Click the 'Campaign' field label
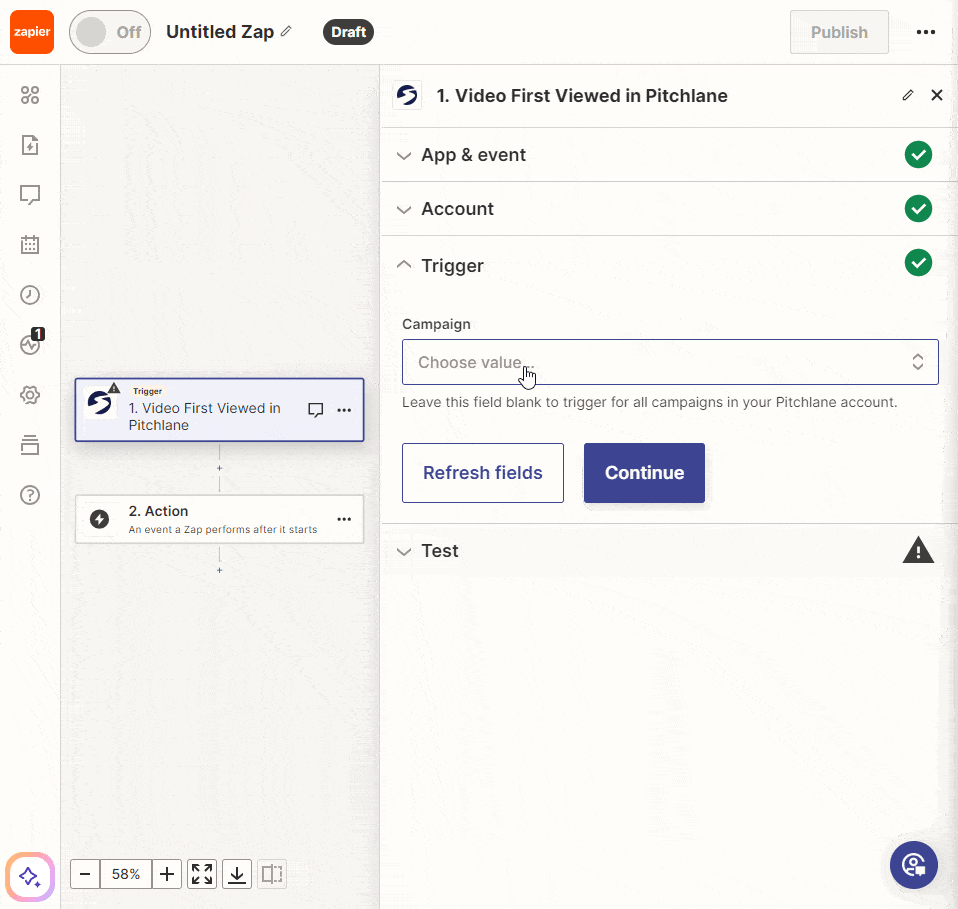 436,324
